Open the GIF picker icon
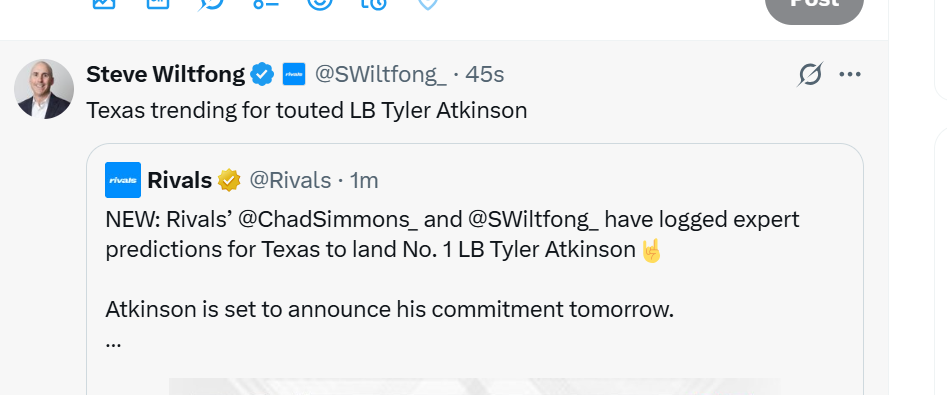Viewport: 947px width, 395px height. coord(158,2)
